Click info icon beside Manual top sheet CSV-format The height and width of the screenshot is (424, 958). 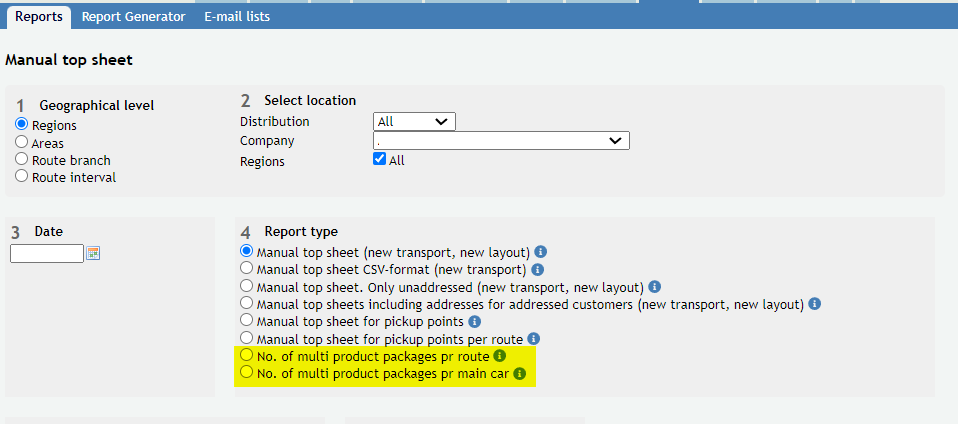(538, 269)
